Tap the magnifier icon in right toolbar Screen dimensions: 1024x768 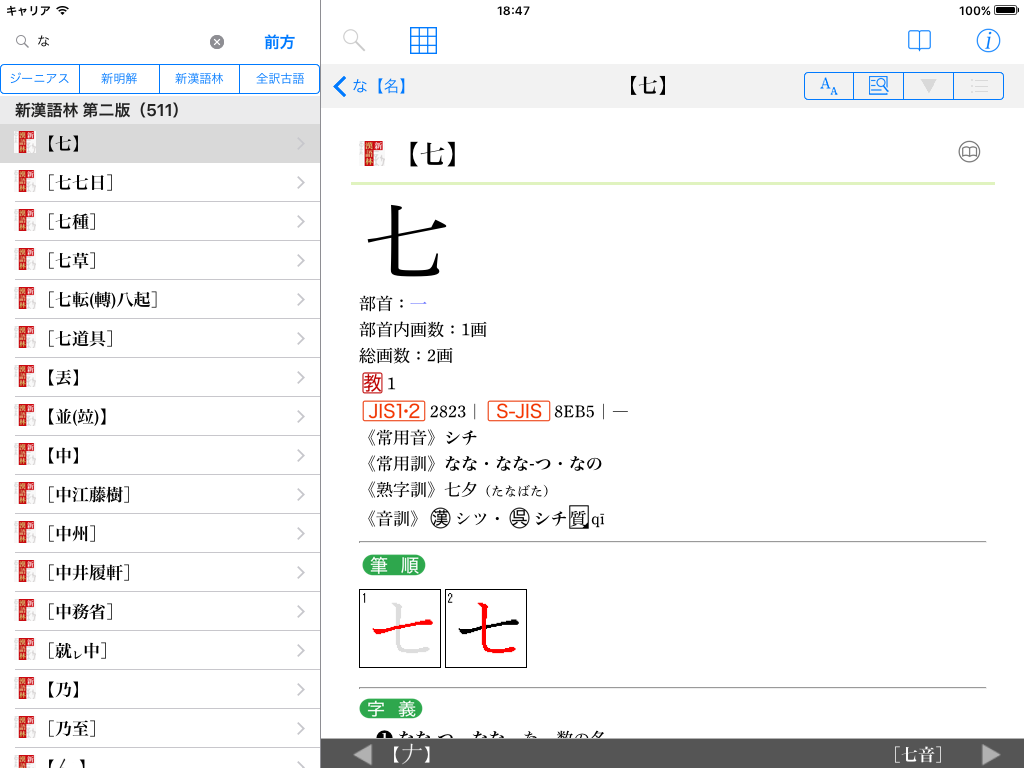pos(354,41)
